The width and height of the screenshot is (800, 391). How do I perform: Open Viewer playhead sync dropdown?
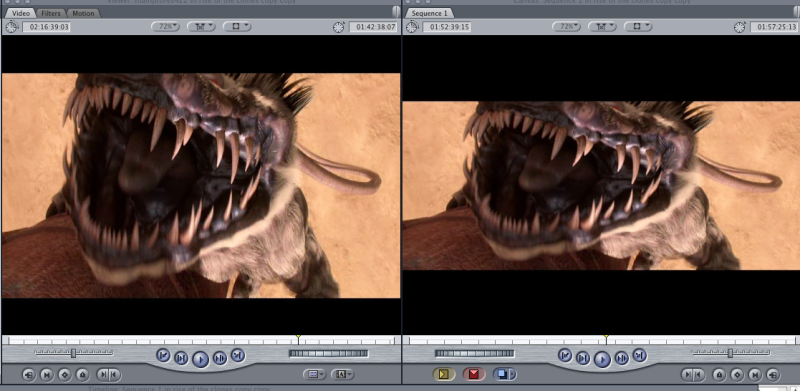pyautogui.click(x=201, y=26)
